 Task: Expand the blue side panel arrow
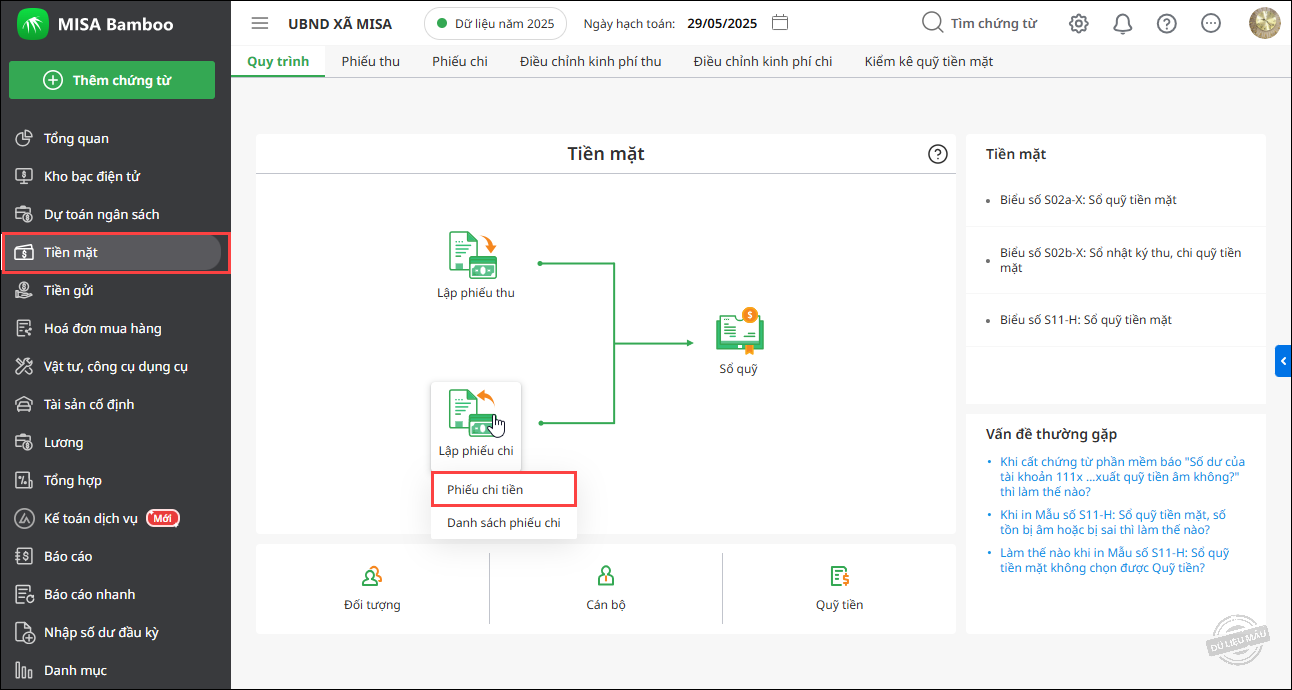click(1283, 360)
